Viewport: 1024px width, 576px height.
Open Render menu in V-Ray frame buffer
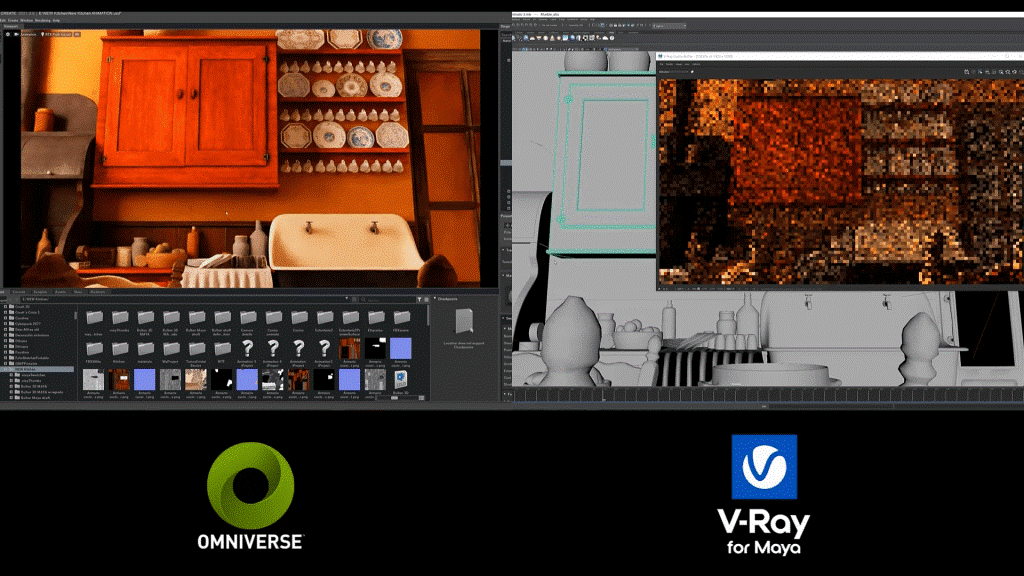[669, 64]
